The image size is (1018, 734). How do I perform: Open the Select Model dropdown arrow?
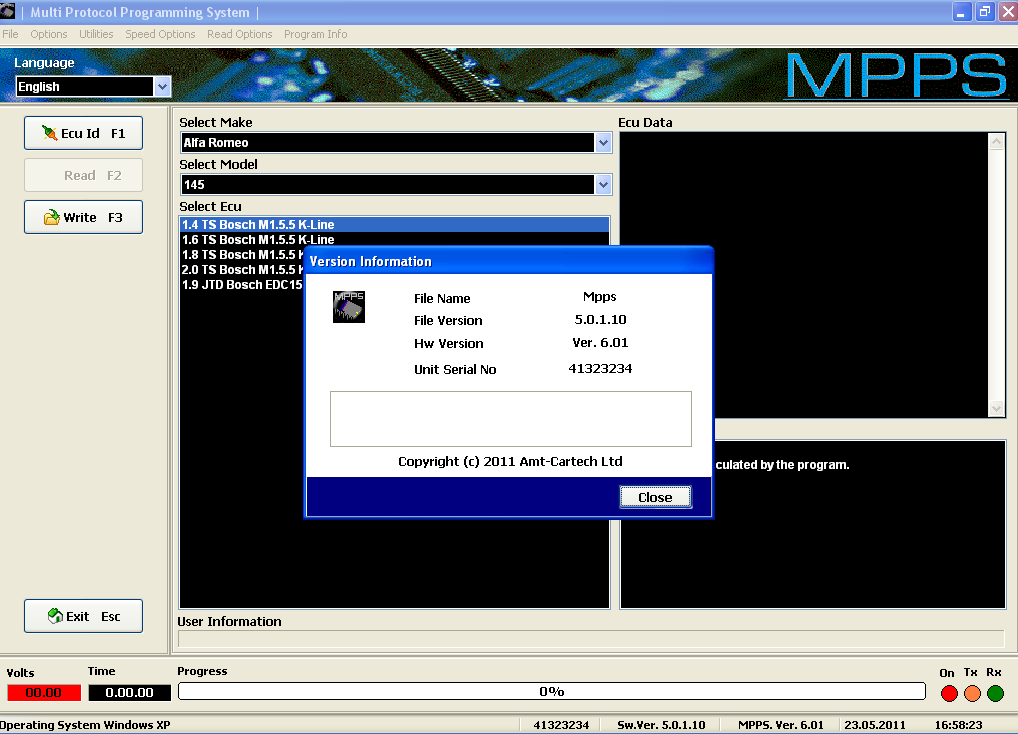click(603, 185)
